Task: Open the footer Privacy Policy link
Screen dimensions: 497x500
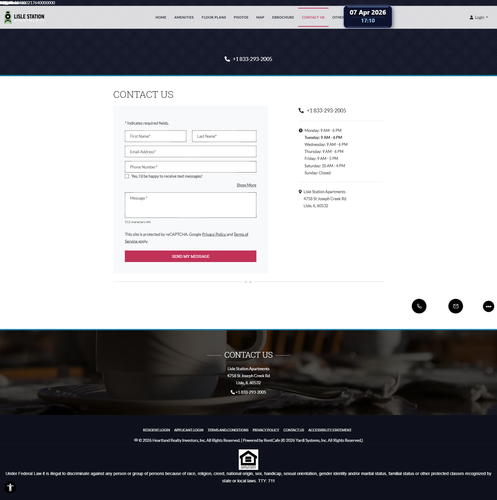Action: (x=266, y=430)
